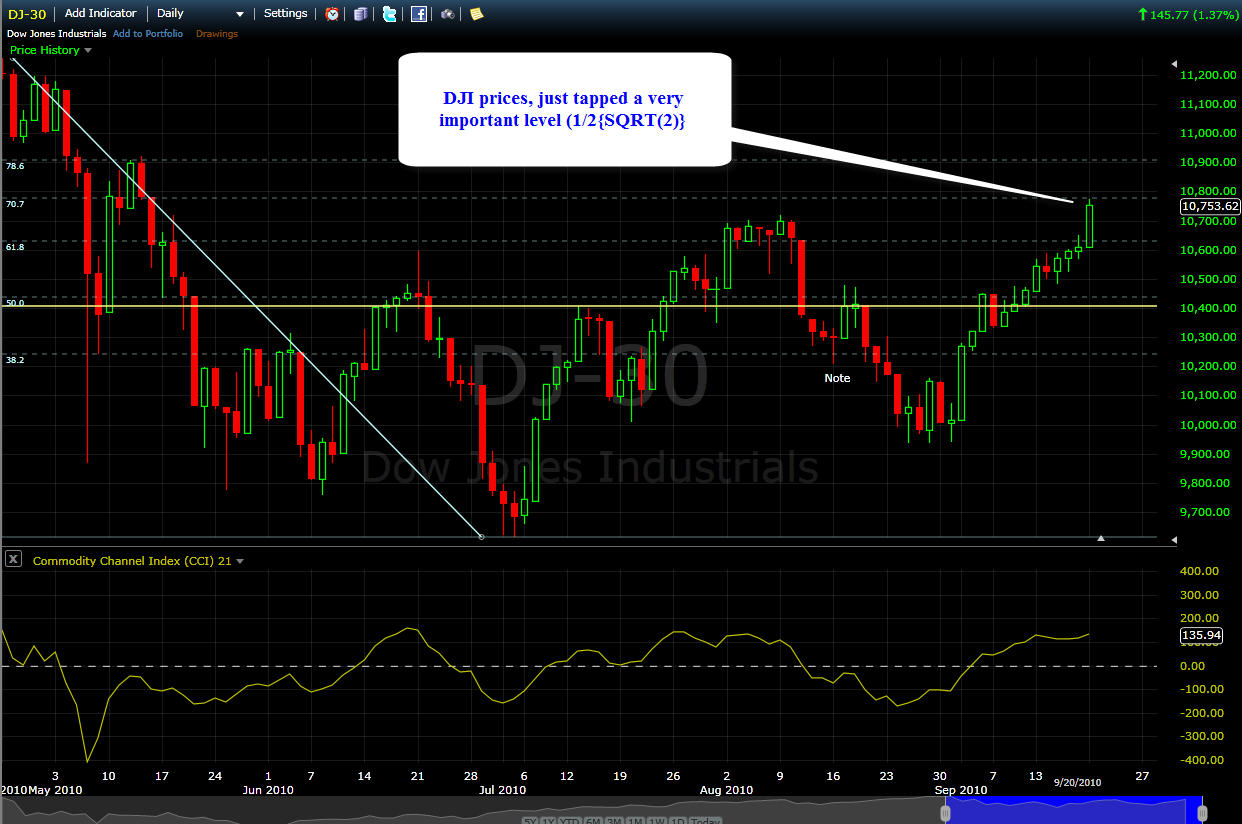Click the Add to Portfolio link

148,34
